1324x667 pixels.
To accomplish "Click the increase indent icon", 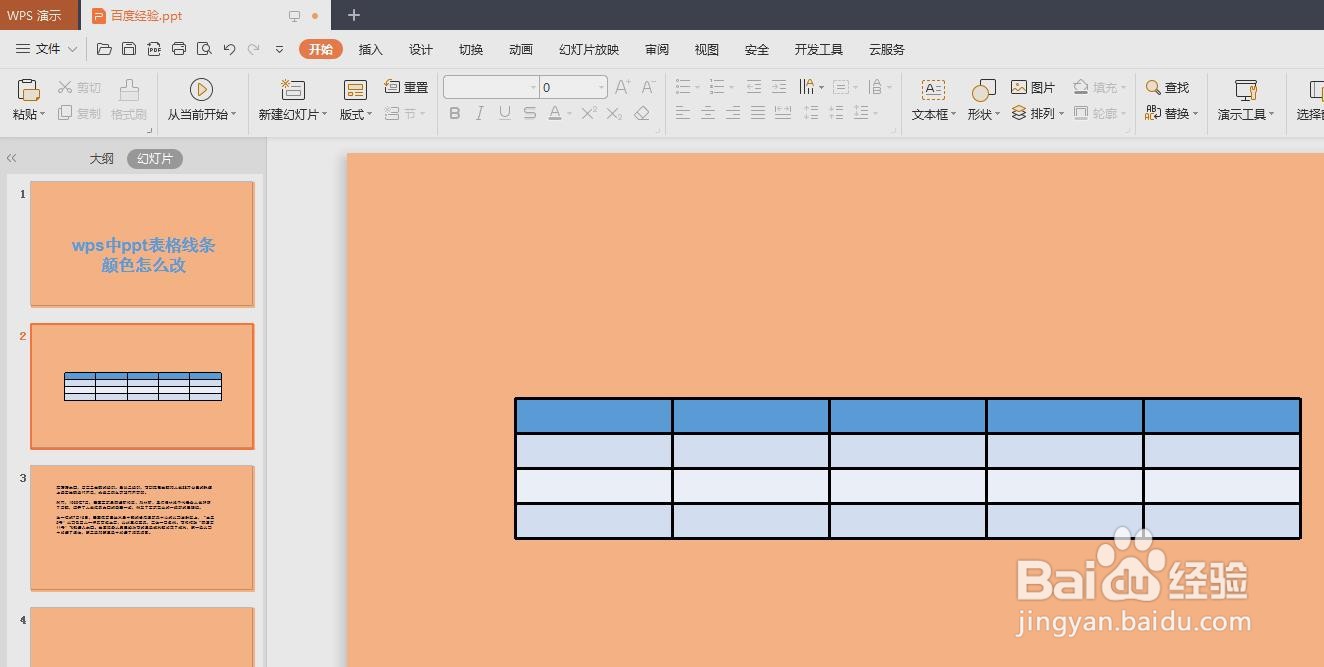I will (x=780, y=88).
